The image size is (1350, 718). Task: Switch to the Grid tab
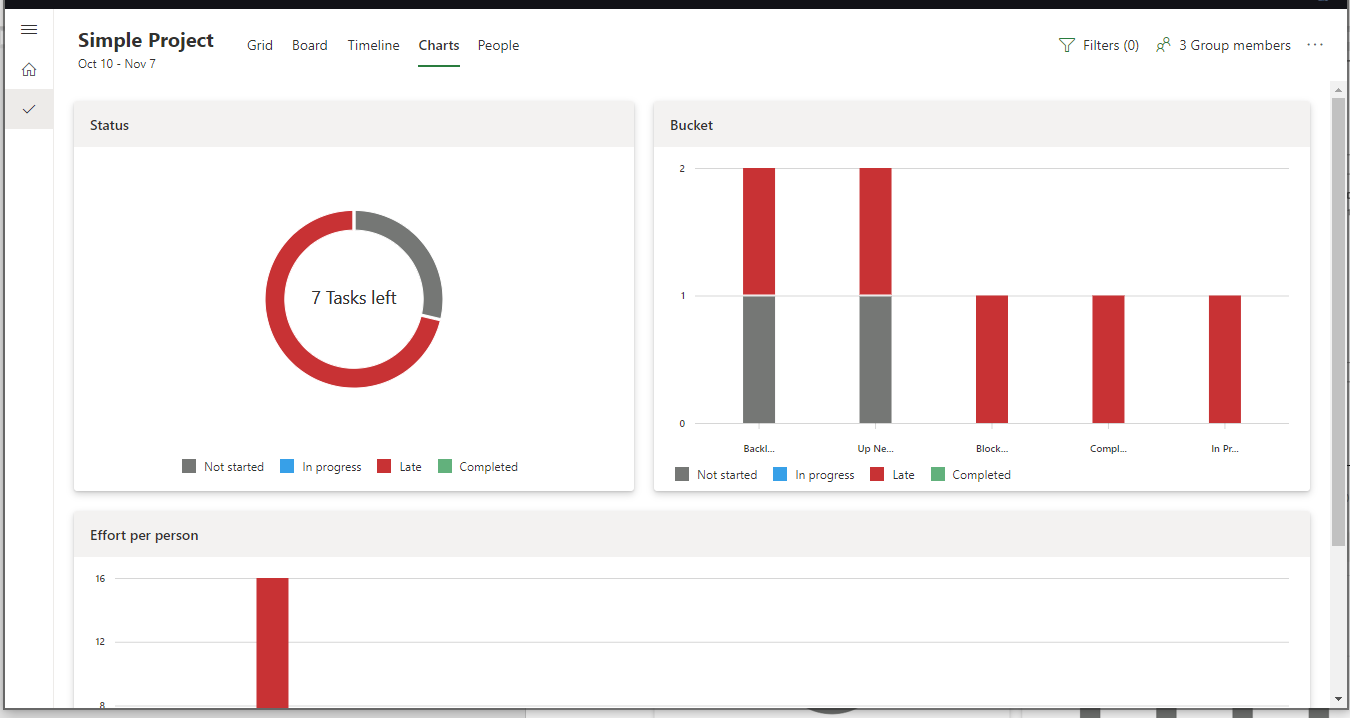(x=260, y=45)
